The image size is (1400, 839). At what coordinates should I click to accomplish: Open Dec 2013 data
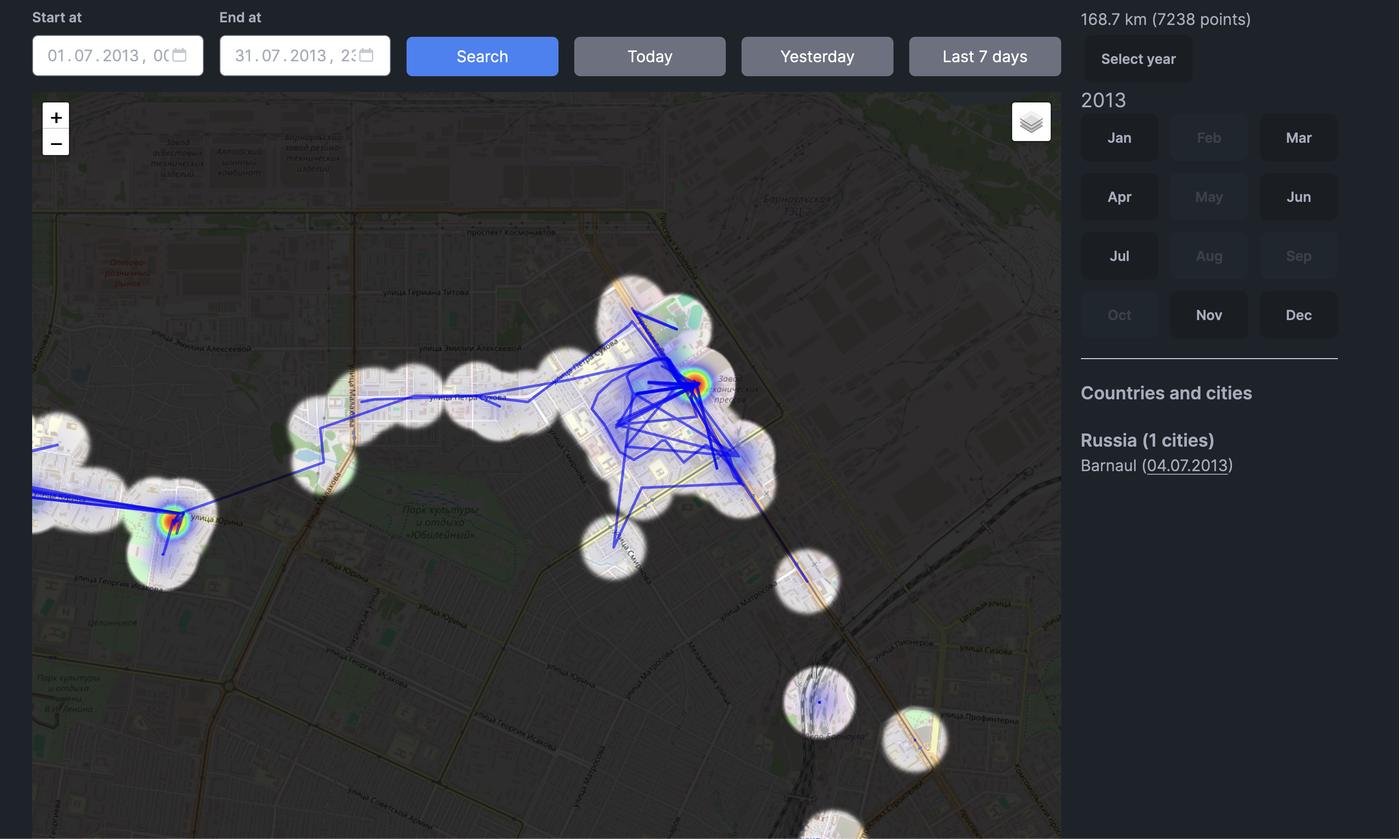[1298, 315]
